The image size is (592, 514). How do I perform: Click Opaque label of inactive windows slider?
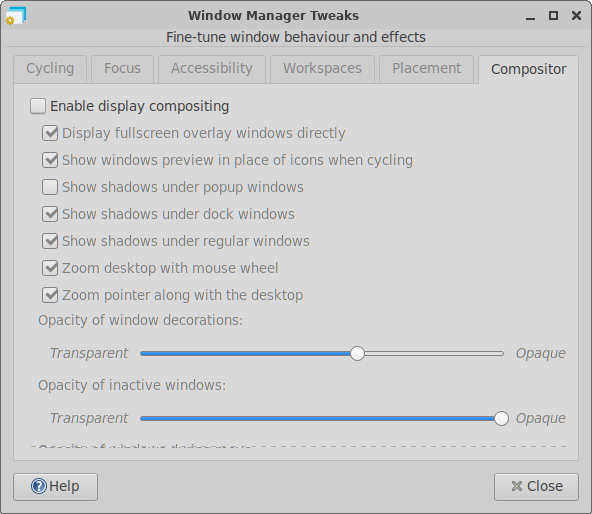click(541, 418)
